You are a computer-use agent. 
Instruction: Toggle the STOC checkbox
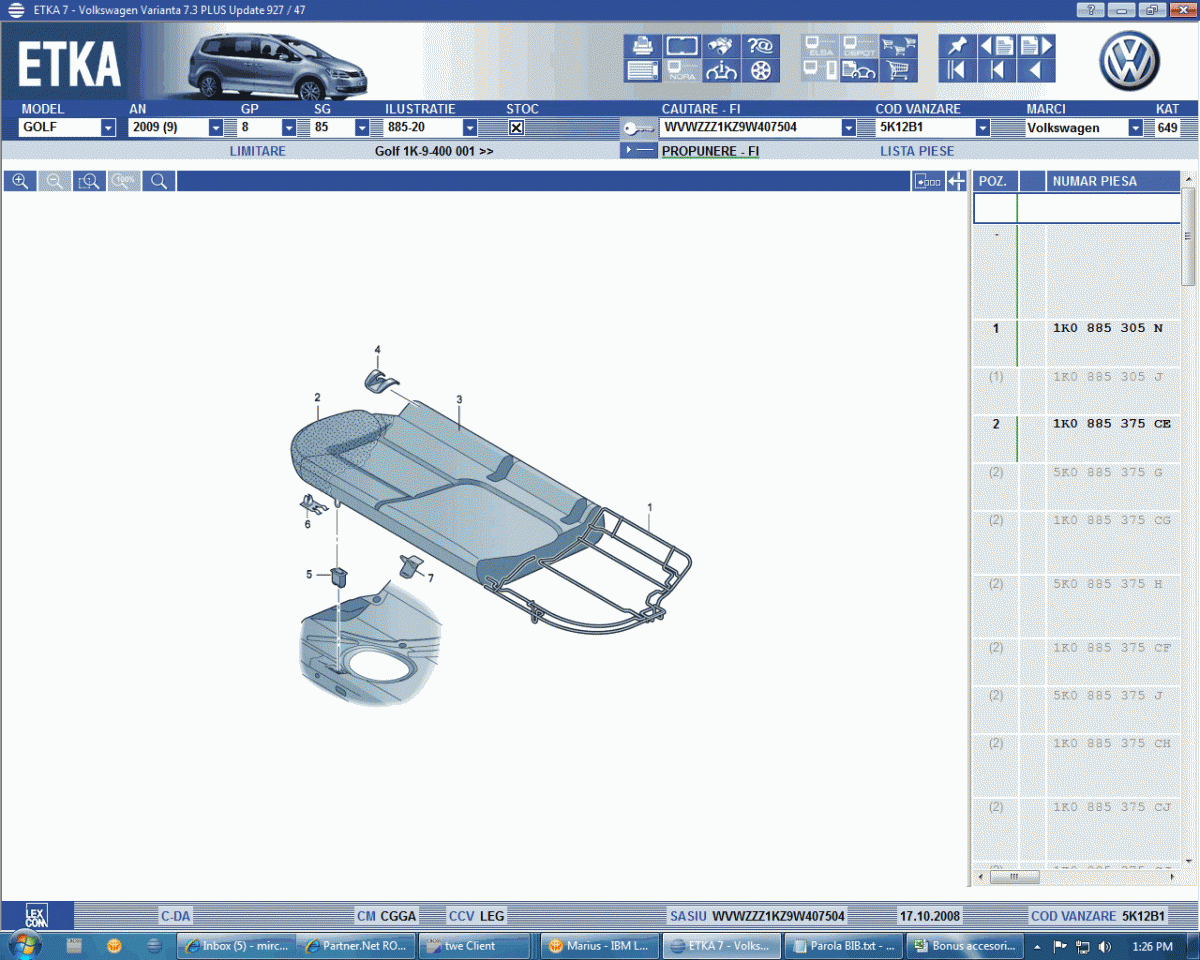(516, 128)
